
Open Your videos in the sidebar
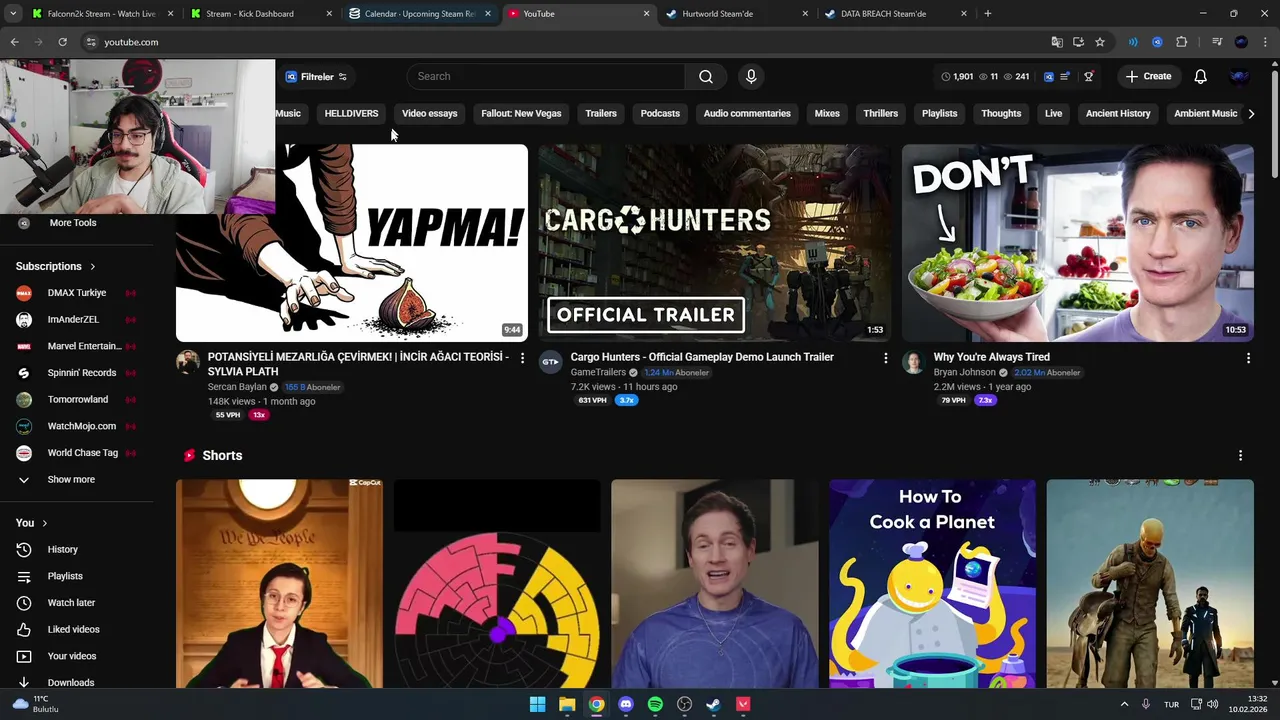tap(72, 657)
